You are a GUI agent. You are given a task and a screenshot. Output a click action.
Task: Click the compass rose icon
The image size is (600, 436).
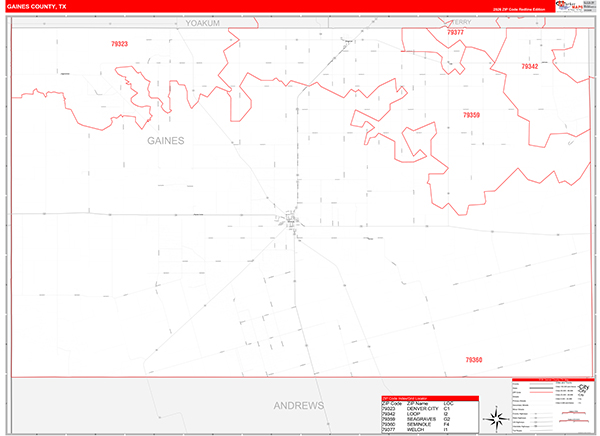tap(496, 419)
